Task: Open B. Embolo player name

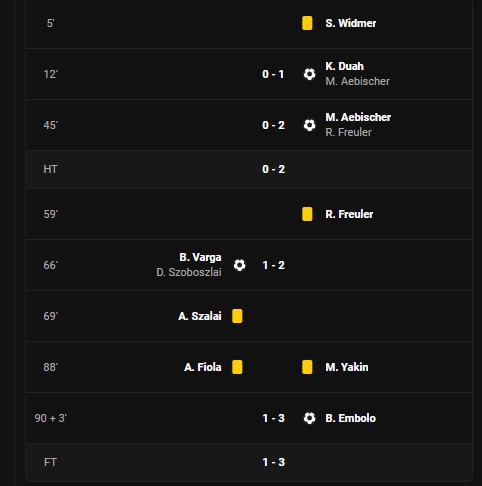Action: (350, 418)
